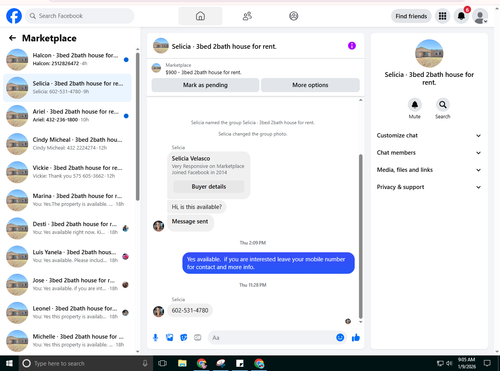Open Ariel 3bed 2bath conversation
The width and height of the screenshot is (500, 371).
coord(67,116)
